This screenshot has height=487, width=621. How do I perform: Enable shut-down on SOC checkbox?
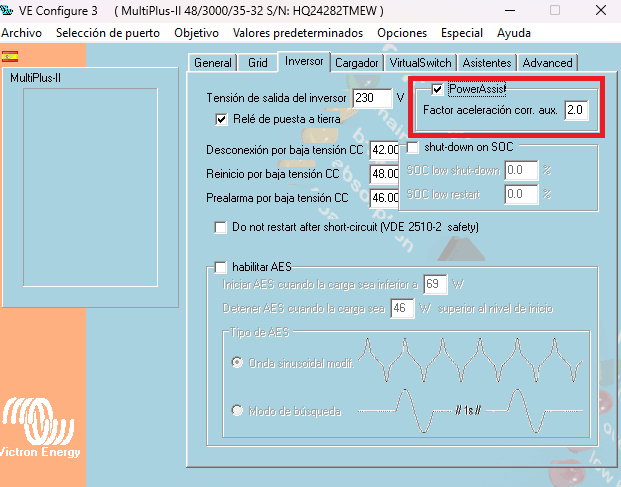(412, 147)
